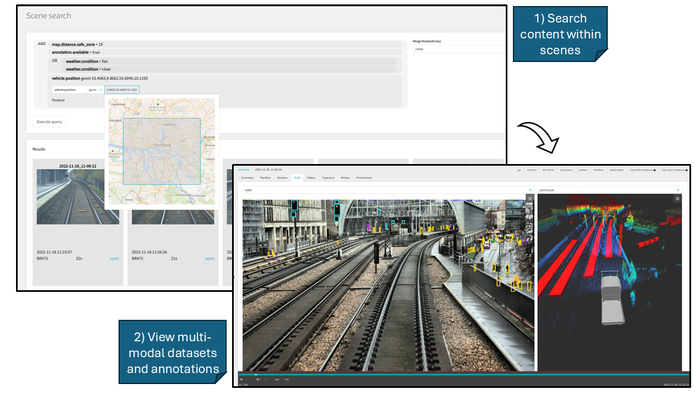Click the vehicle.position field selector

[69, 90]
